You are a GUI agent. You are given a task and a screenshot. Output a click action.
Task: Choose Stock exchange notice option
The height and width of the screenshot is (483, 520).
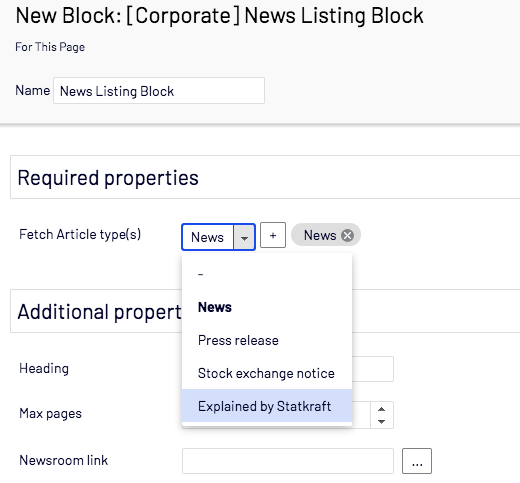(x=266, y=373)
